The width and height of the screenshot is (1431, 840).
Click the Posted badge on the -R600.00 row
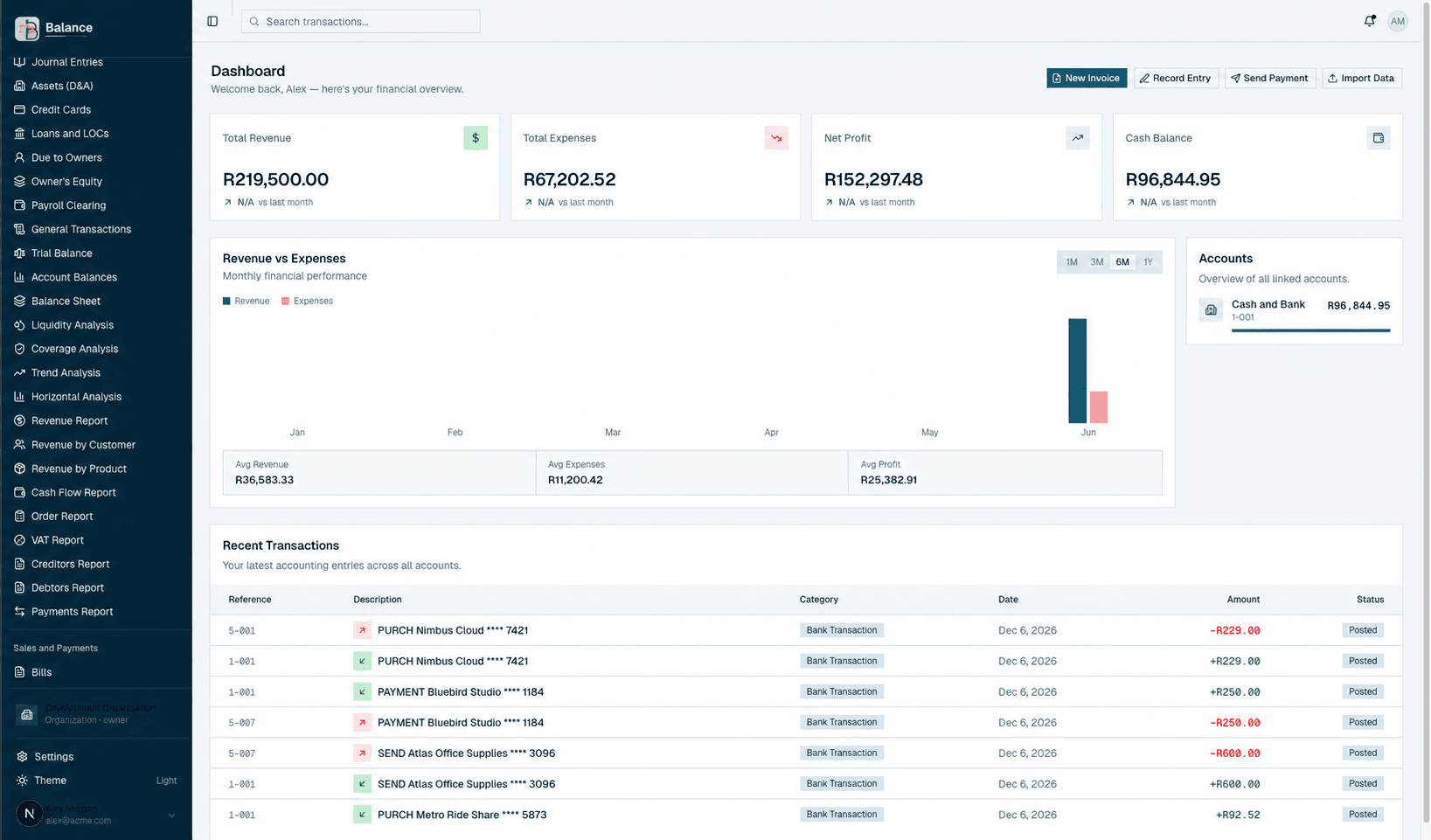click(1362, 753)
